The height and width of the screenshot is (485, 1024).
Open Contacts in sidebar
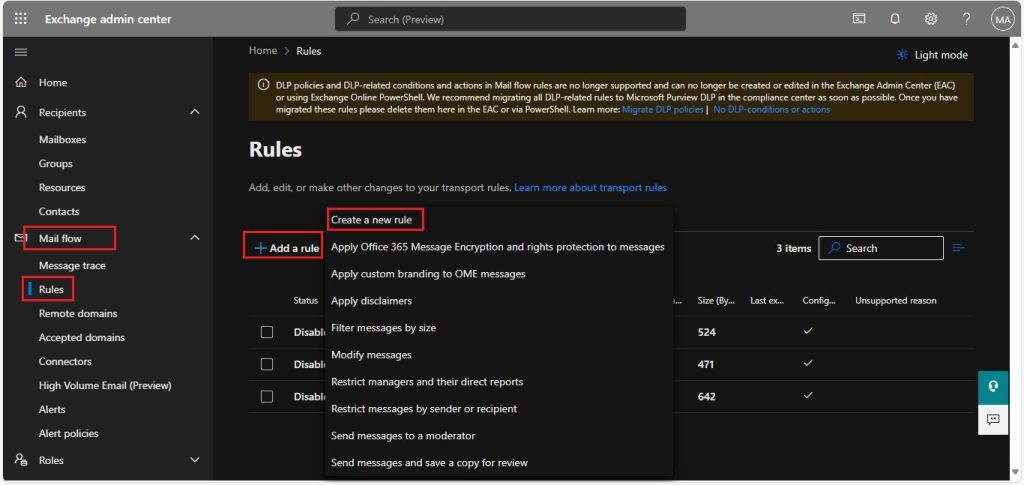pos(59,211)
